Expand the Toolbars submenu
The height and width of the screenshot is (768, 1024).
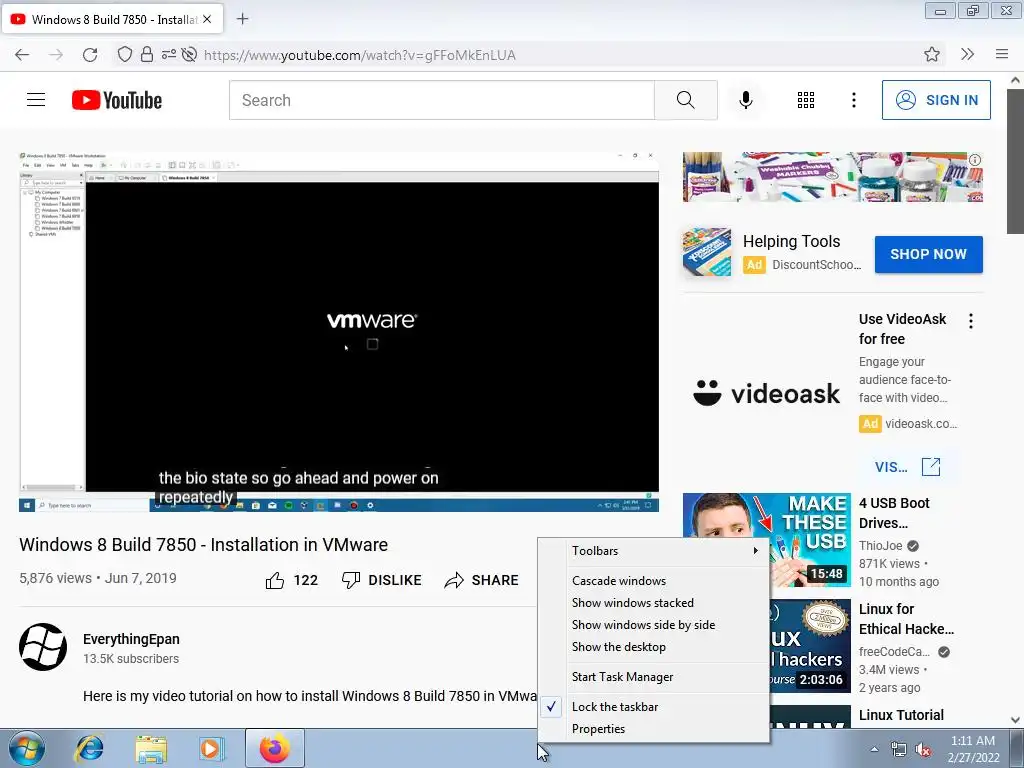653,551
